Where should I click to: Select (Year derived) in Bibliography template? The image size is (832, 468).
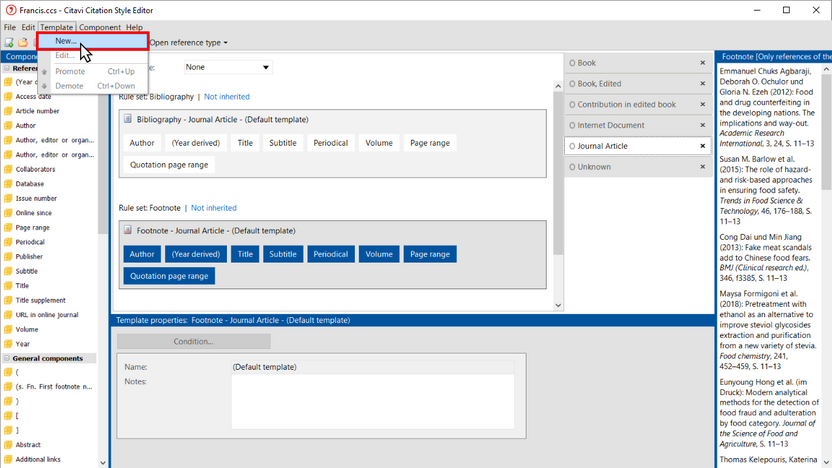[x=196, y=143]
